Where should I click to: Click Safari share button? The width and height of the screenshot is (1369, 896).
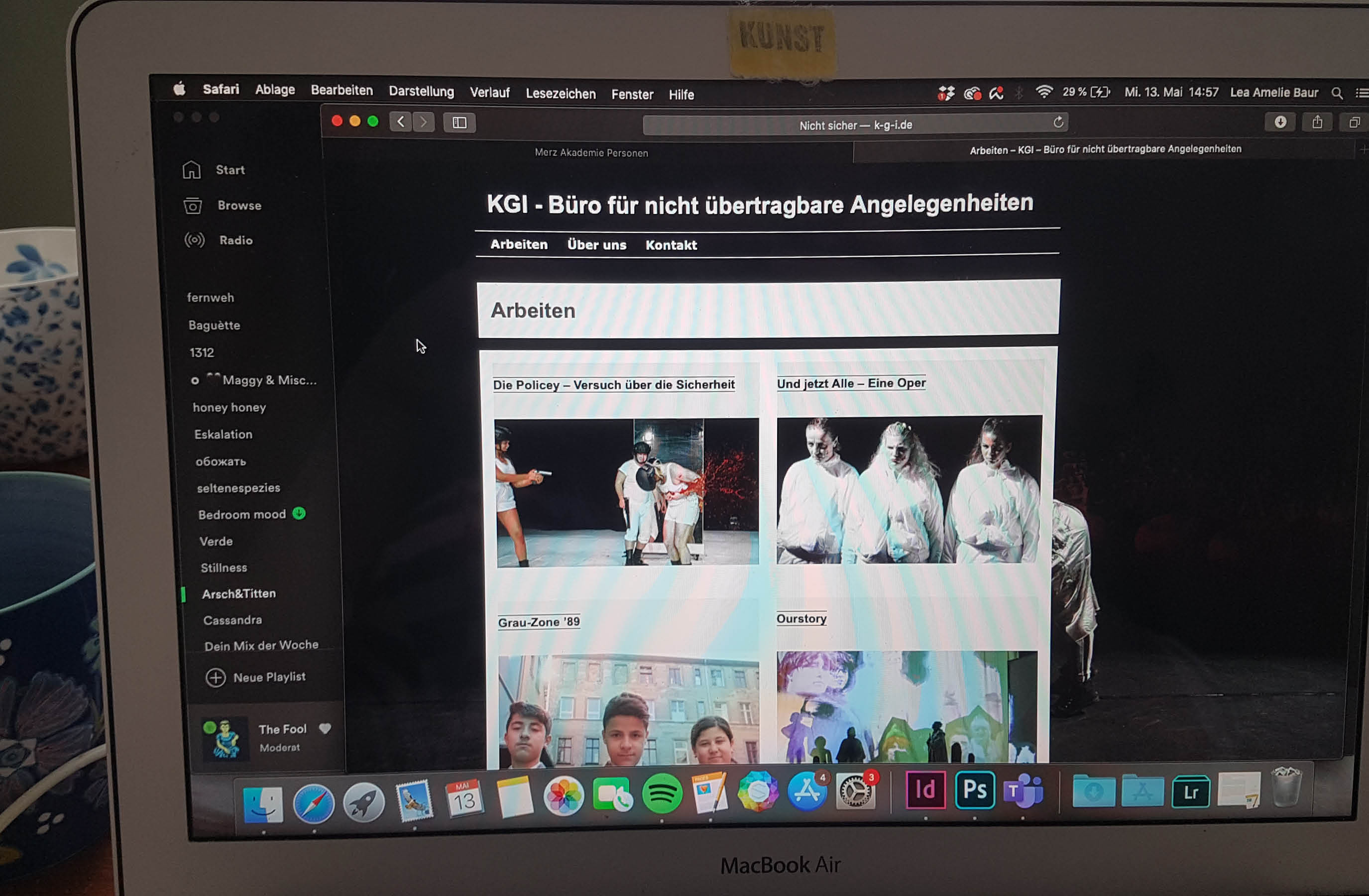click(1317, 122)
